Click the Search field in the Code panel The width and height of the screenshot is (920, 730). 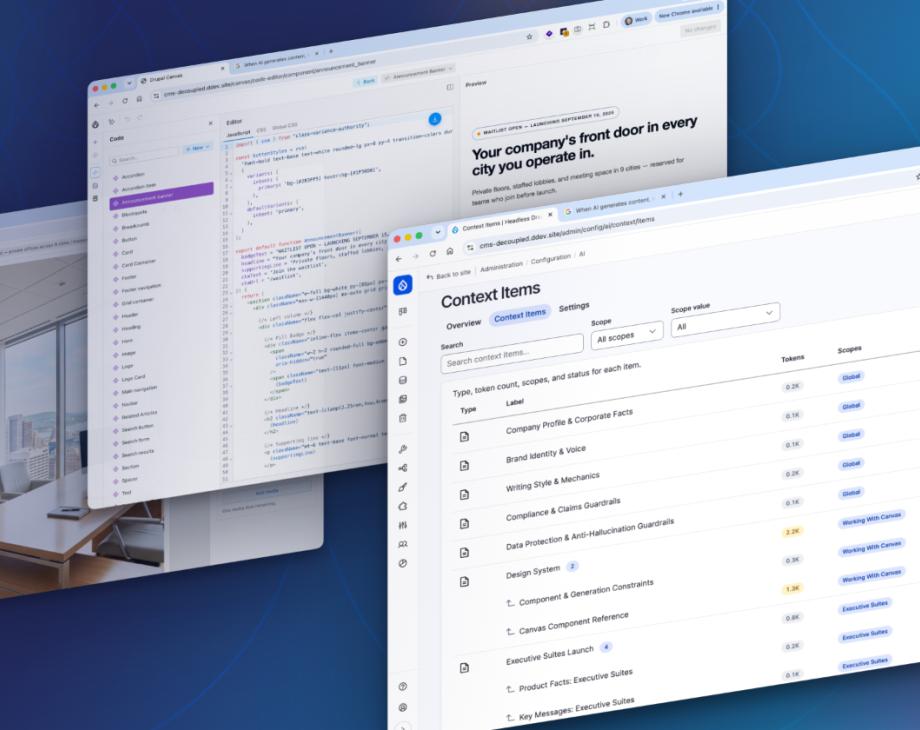(144, 157)
